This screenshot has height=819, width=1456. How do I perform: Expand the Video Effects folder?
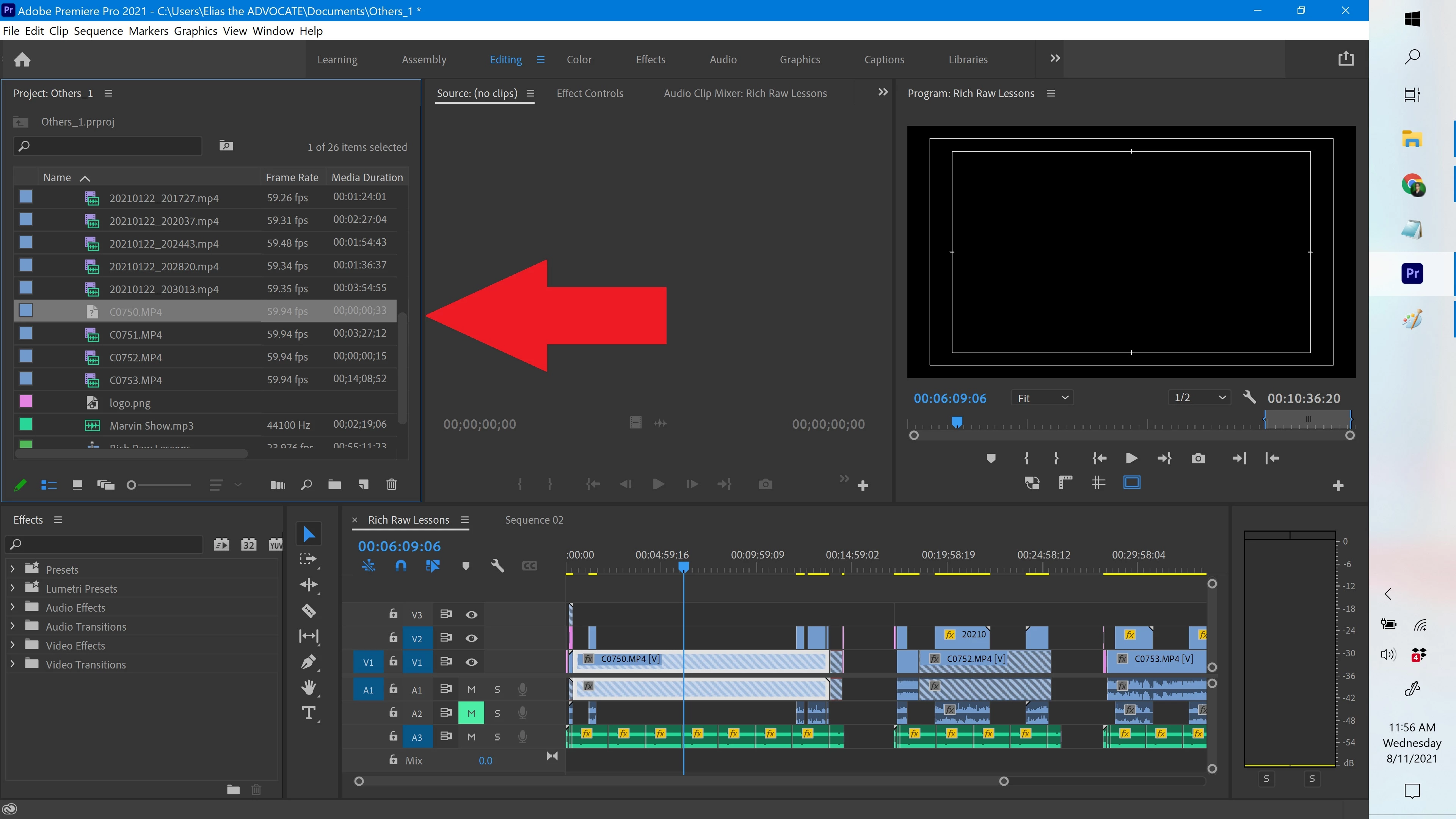pos(13,645)
